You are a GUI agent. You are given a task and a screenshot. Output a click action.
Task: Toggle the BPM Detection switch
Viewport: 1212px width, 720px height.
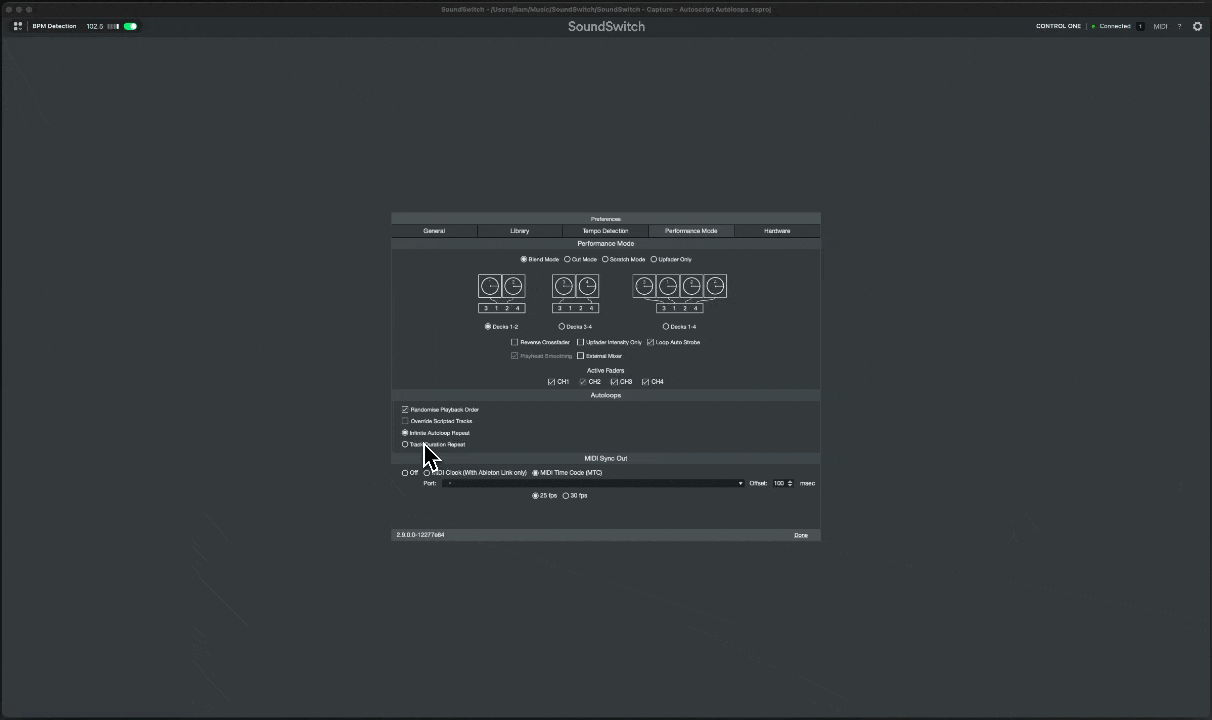click(x=130, y=26)
